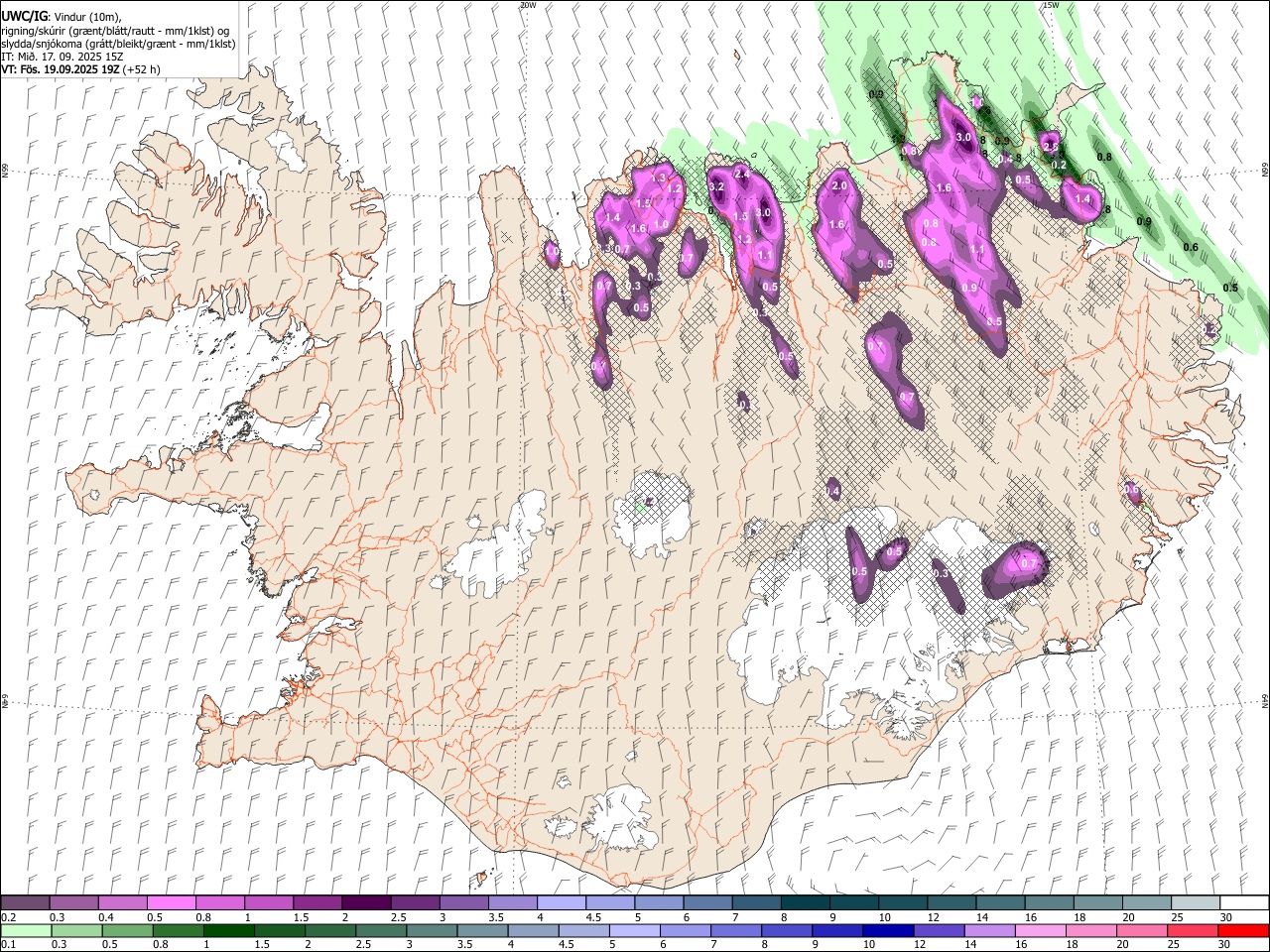Click the '(+52 h)' forecast offset text
Viewport: 1270px width, 952px height.
[141, 69]
